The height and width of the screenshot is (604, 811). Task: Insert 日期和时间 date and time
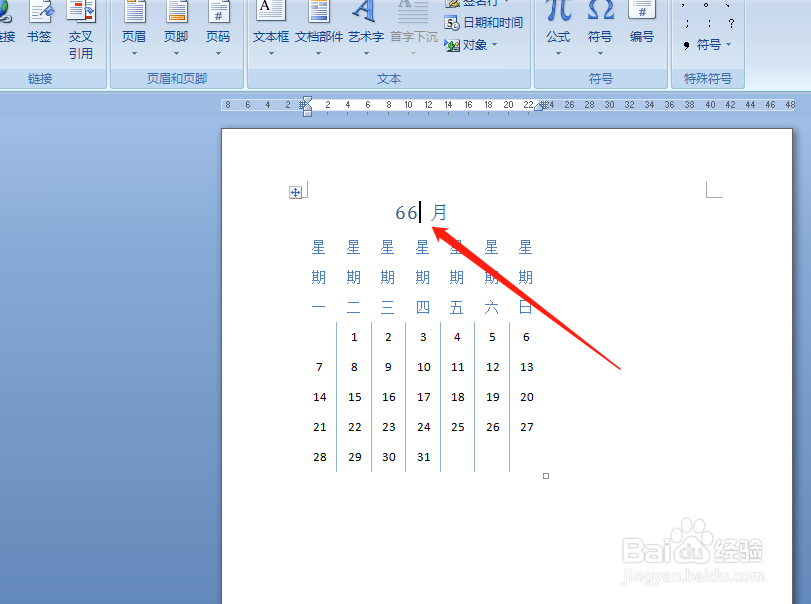(484, 23)
